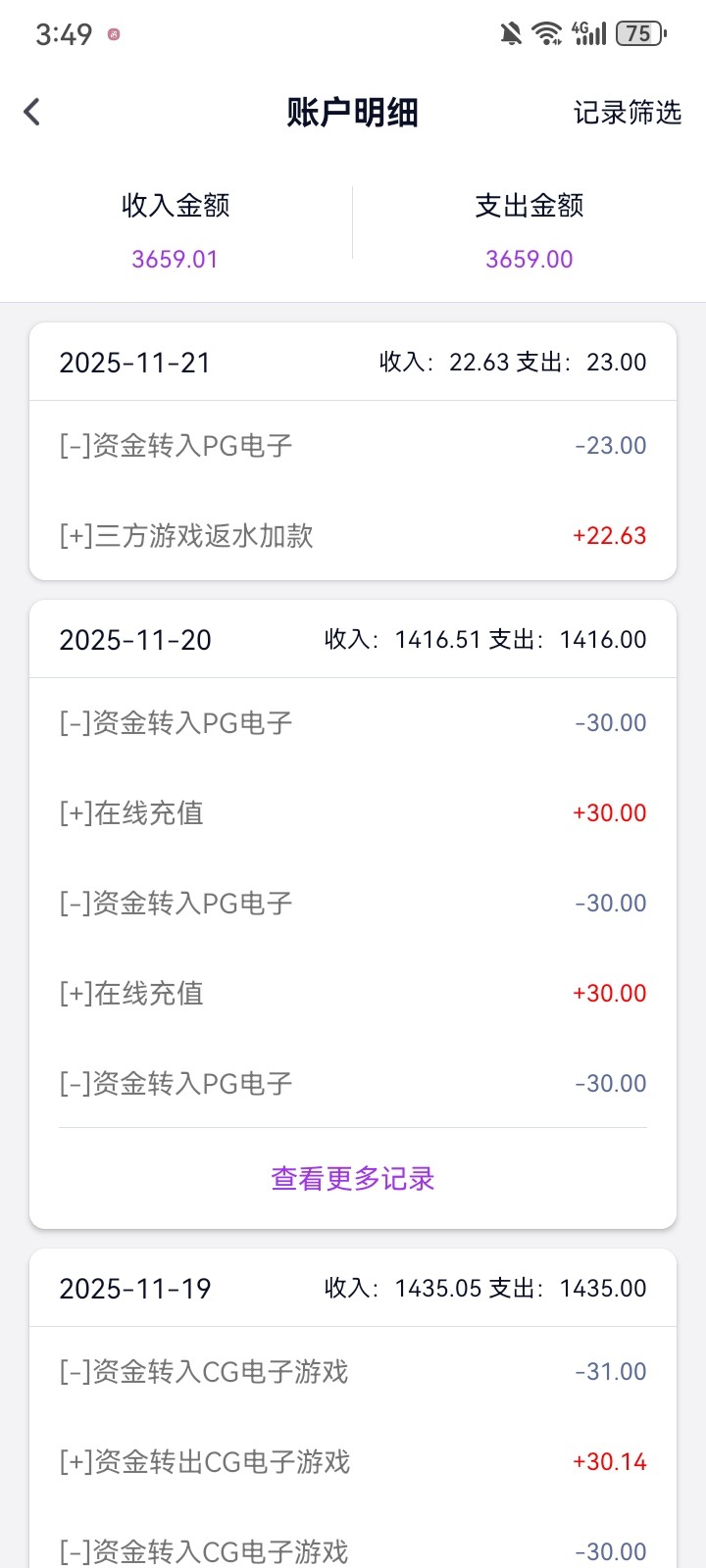Image resolution: width=706 pixels, height=1568 pixels.
Task: Tap the Wi-Fi status icon
Action: [x=546, y=34]
